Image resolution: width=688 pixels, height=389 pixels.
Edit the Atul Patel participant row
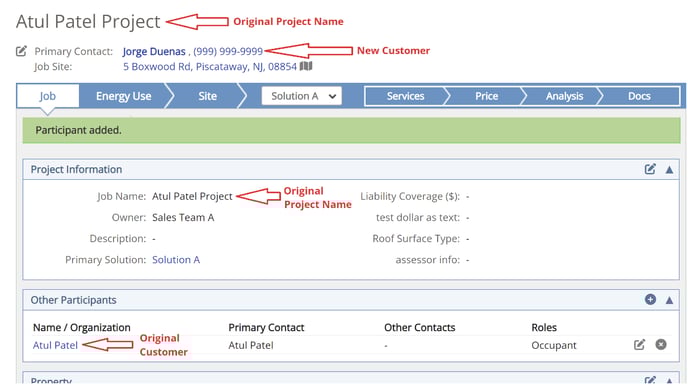click(639, 345)
